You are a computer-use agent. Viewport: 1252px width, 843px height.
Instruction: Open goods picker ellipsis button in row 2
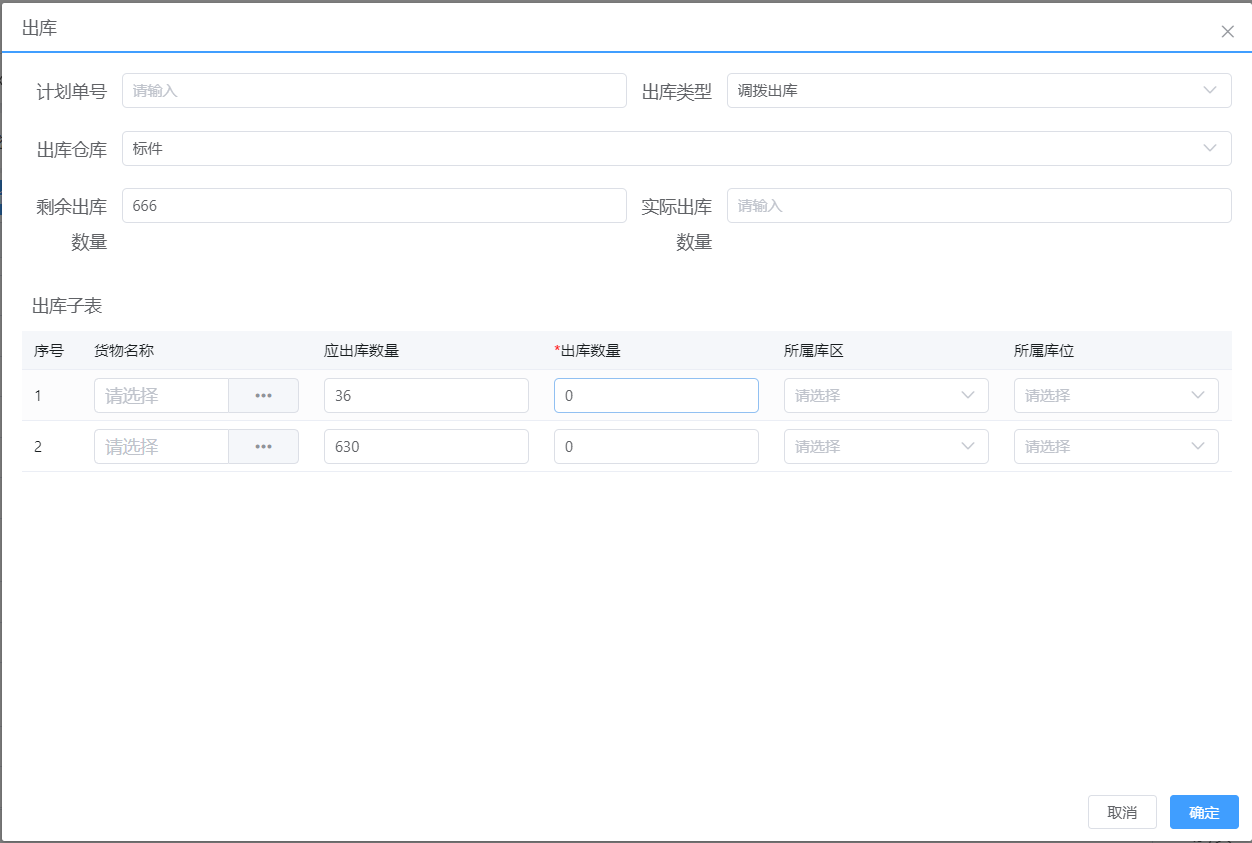[263, 447]
